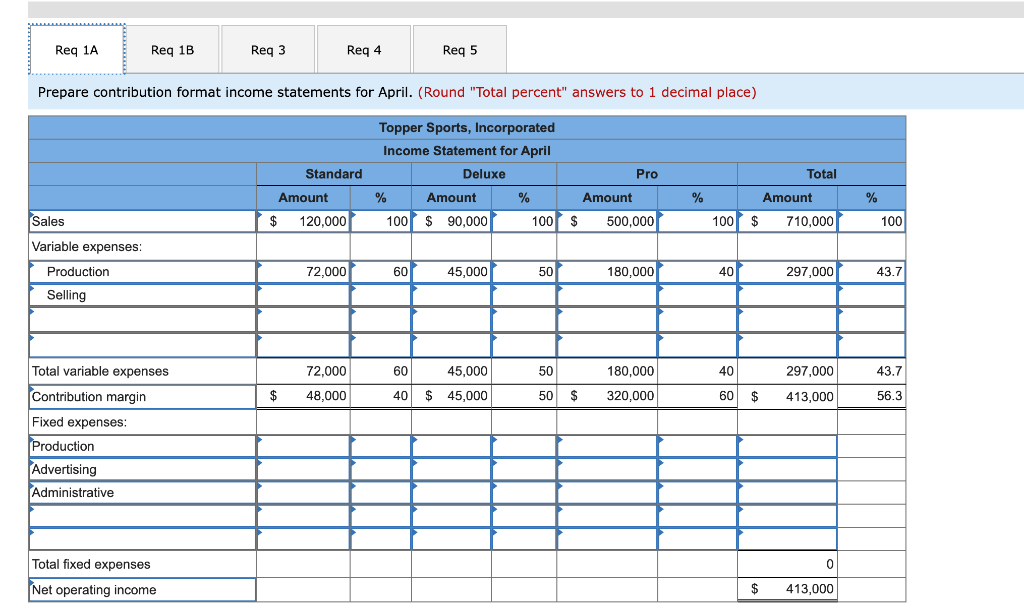The image size is (1024, 611).
Task: Open the Selling row label dropdown
Action: click(x=142, y=295)
